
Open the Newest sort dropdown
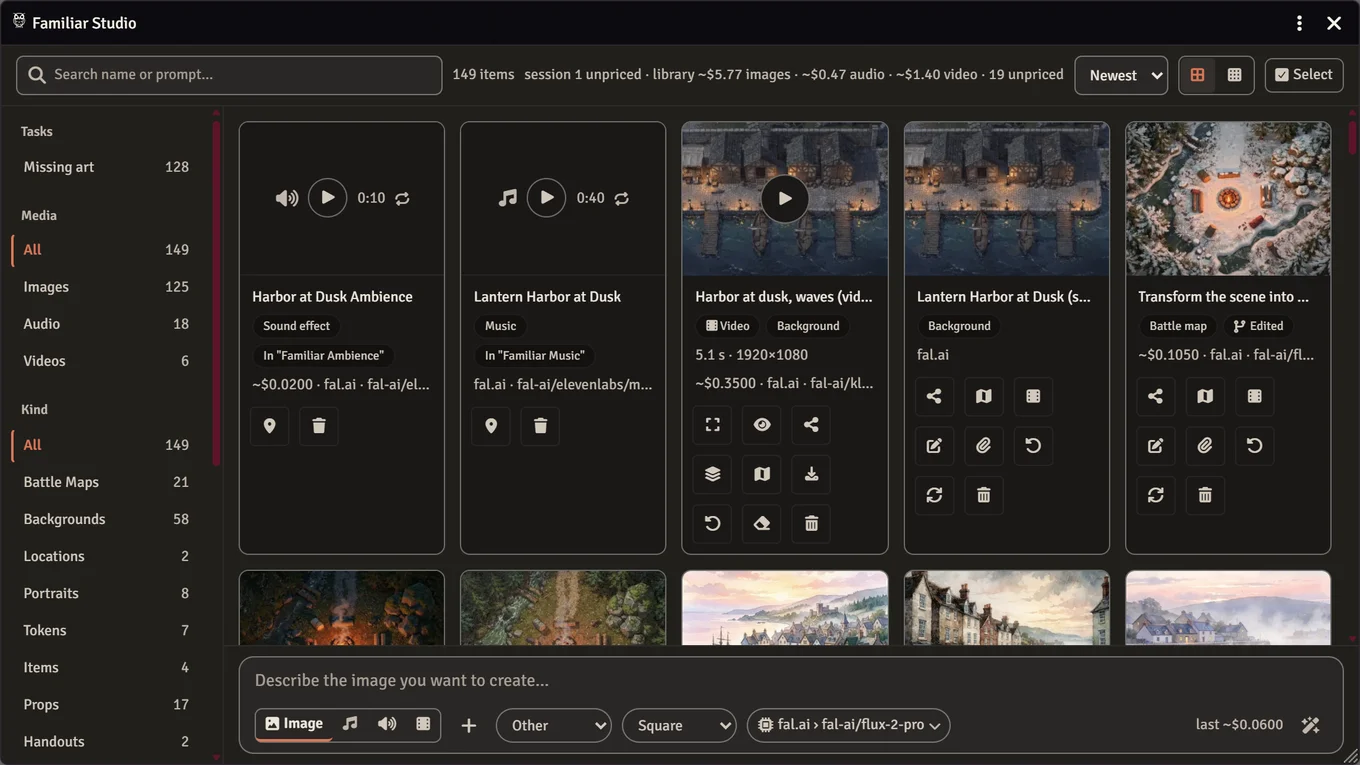pyautogui.click(x=1121, y=75)
